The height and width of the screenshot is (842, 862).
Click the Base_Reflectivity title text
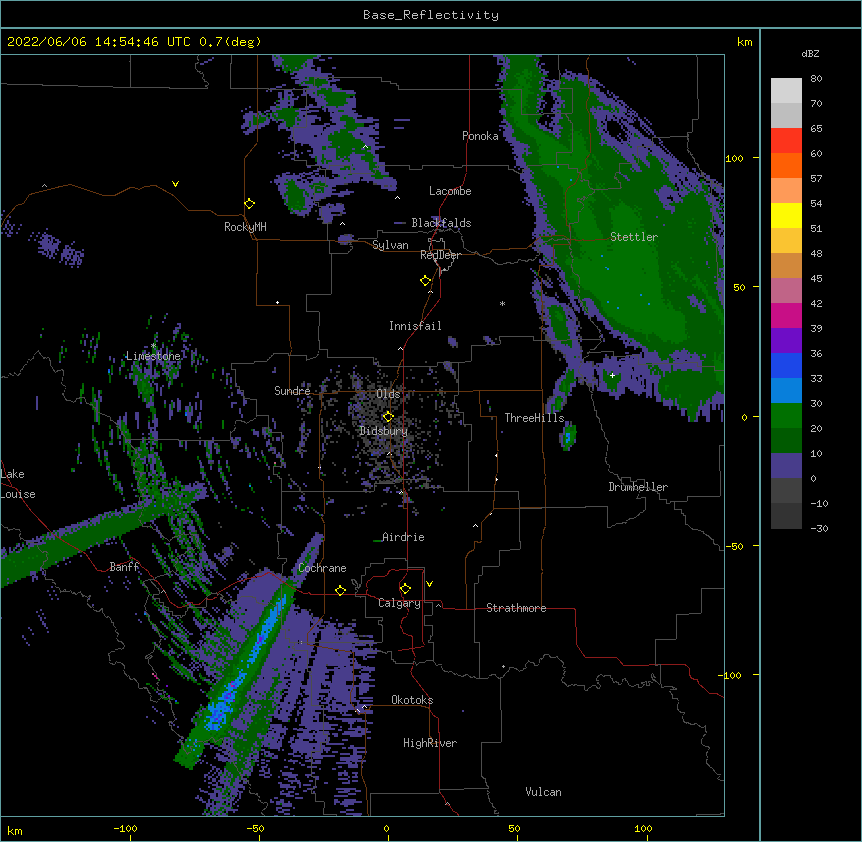click(430, 15)
